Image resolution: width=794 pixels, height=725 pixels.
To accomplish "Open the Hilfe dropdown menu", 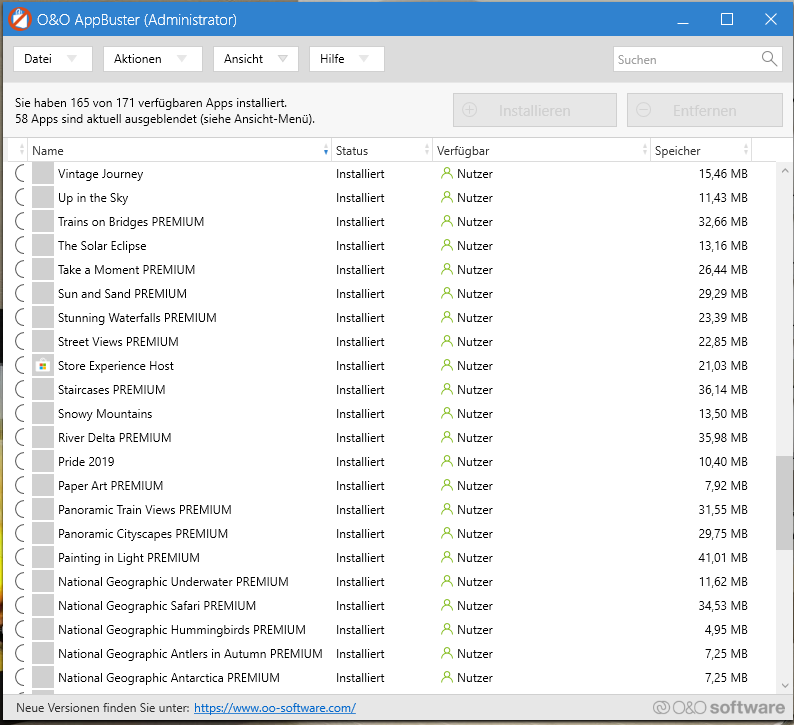I will [346, 59].
